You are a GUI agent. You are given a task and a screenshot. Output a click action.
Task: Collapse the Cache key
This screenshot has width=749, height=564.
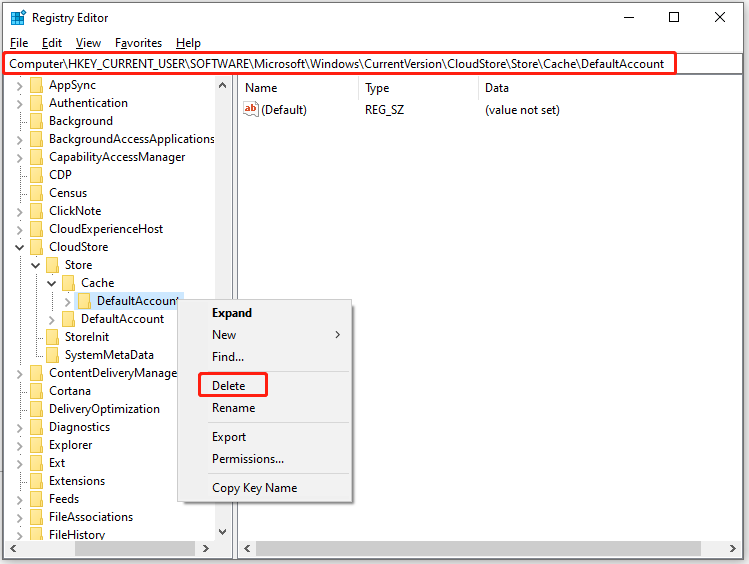pyautogui.click(x=52, y=284)
